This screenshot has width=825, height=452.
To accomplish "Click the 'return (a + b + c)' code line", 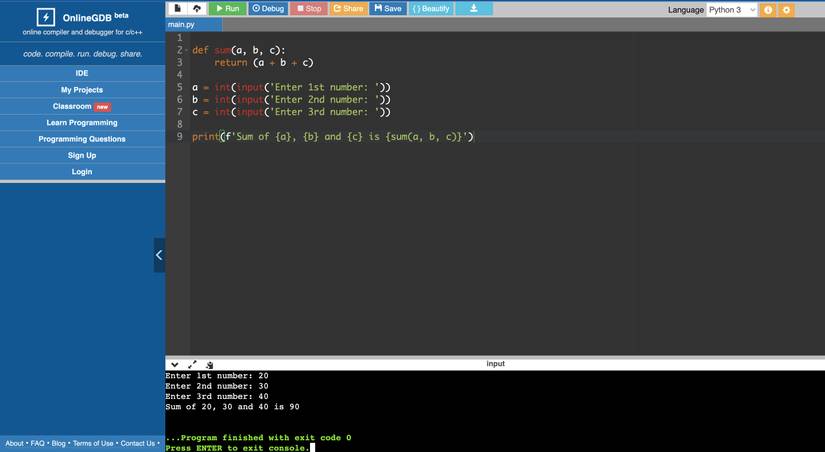I will (264, 63).
